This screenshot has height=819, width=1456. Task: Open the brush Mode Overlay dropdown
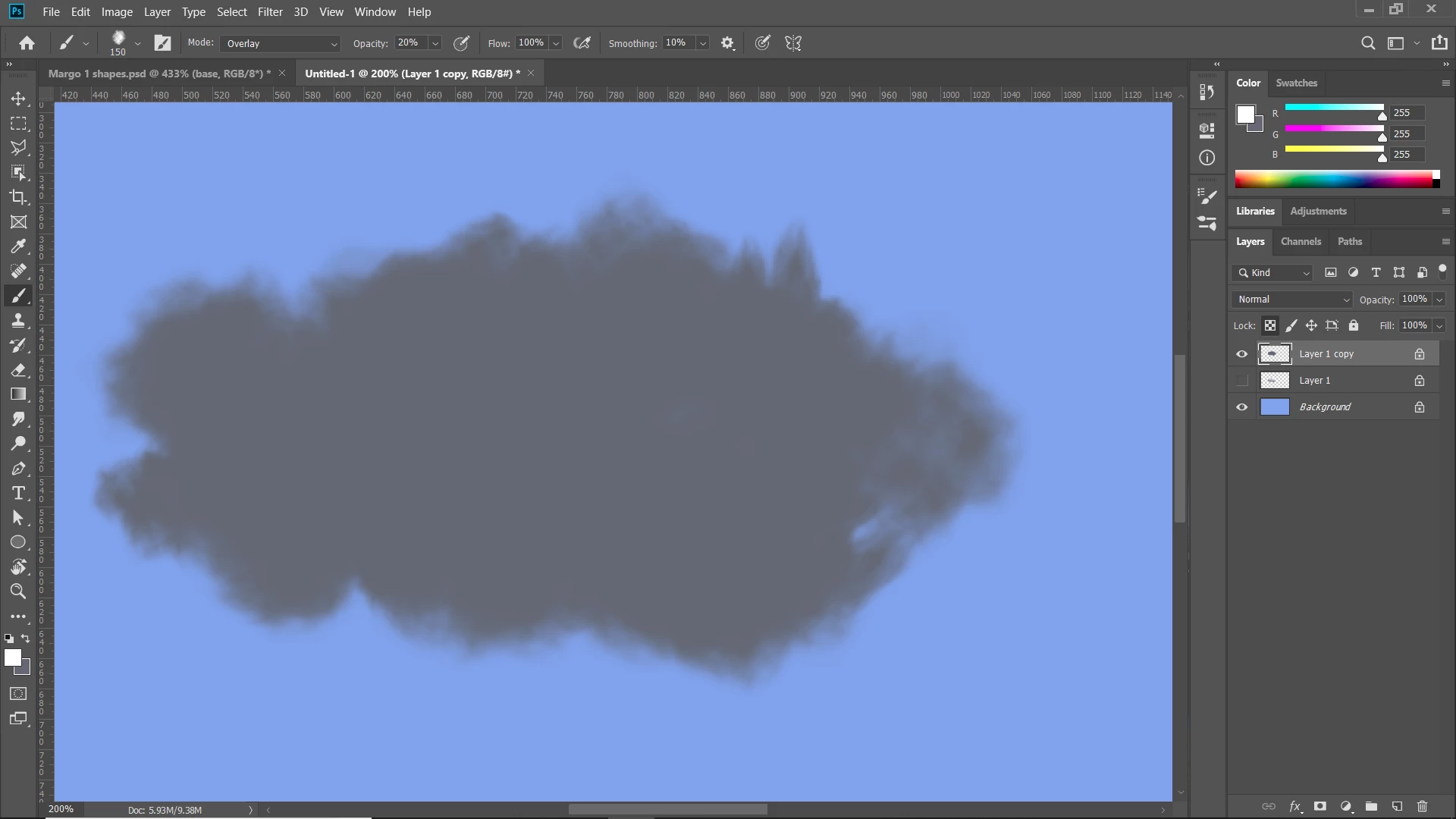click(281, 43)
